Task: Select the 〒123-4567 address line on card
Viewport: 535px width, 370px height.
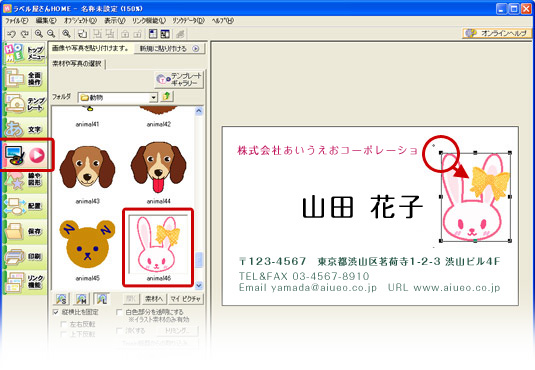Action: click(369, 262)
